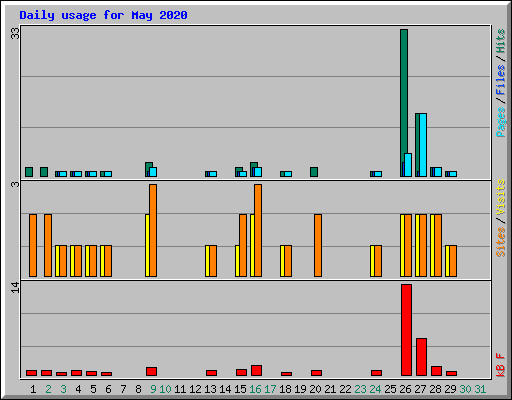Click green day label '3' on the x-axis
This screenshot has width=512, height=400.
pyautogui.click(x=63, y=389)
